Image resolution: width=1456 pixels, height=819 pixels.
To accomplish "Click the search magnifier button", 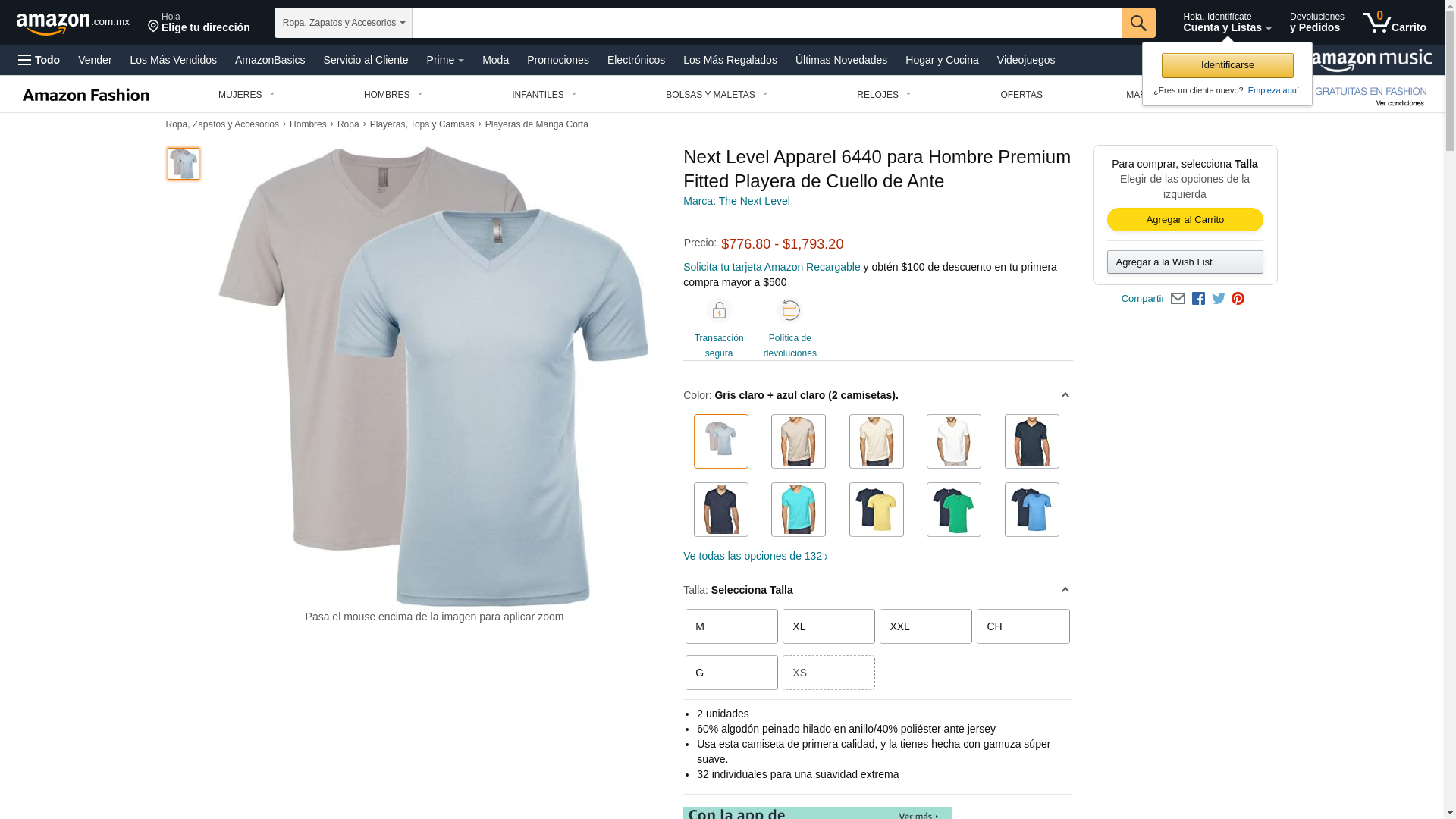I will (x=1138, y=23).
